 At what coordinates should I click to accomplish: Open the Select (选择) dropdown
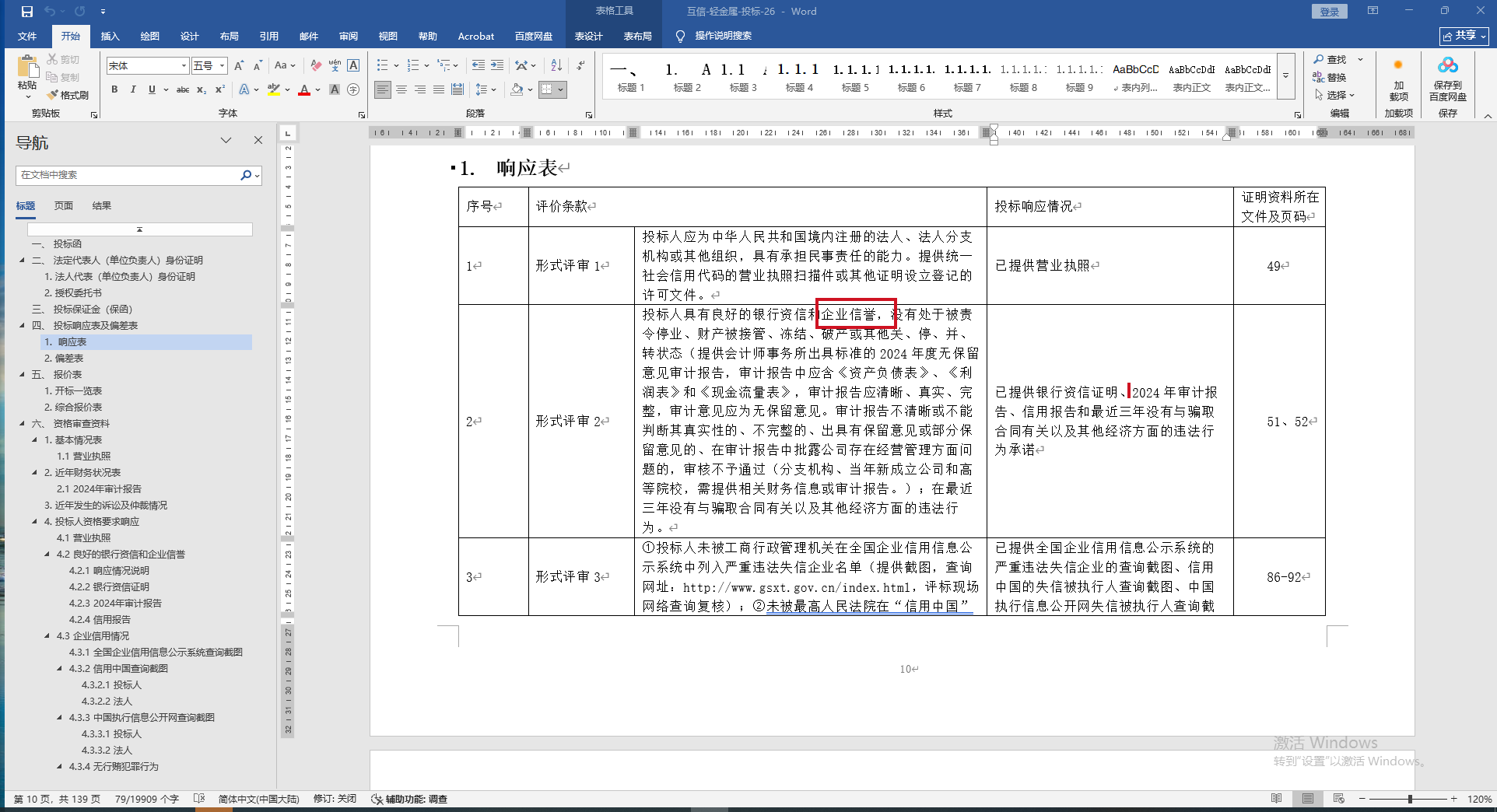[x=1335, y=95]
